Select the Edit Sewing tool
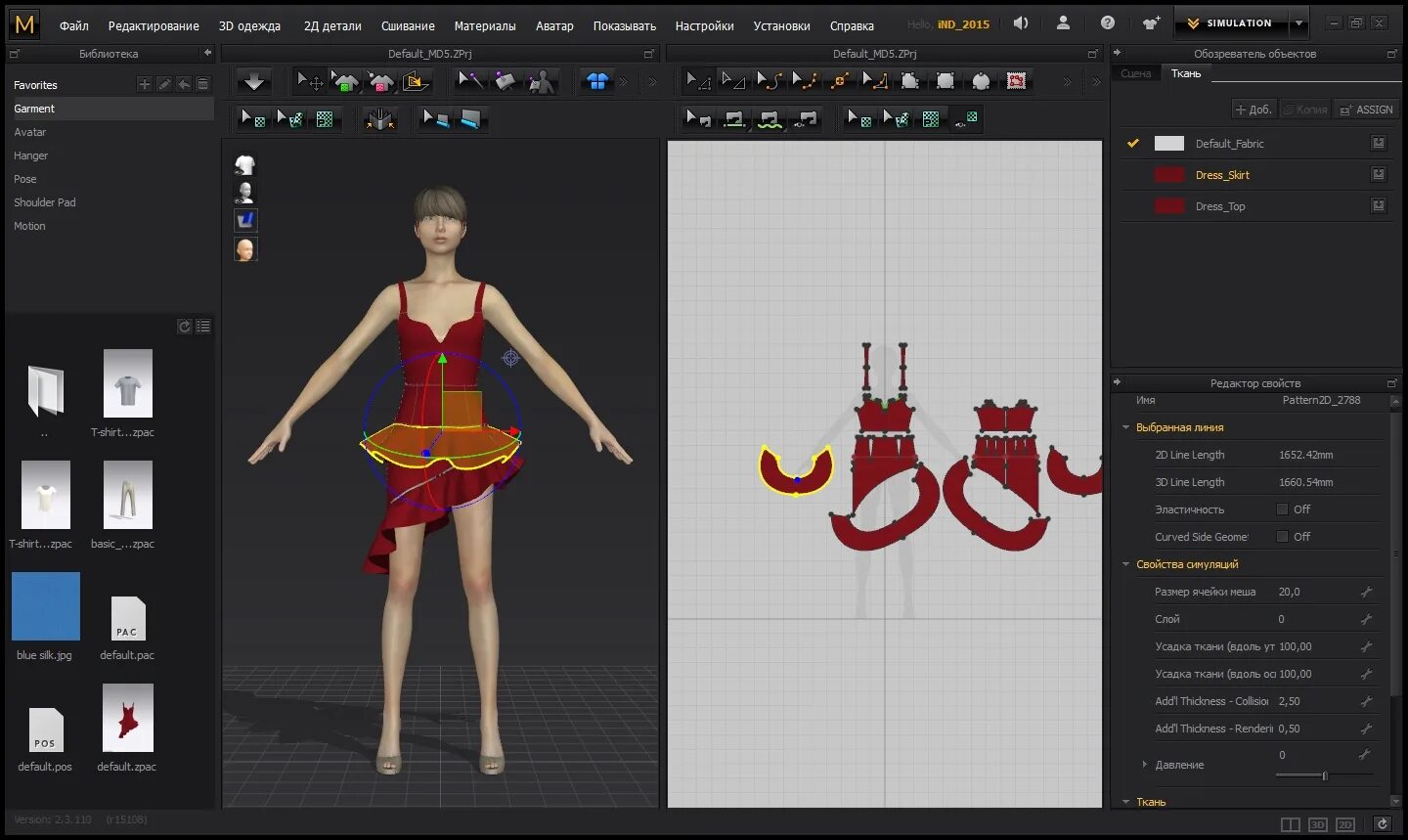The width and height of the screenshot is (1408, 840). (x=698, y=119)
